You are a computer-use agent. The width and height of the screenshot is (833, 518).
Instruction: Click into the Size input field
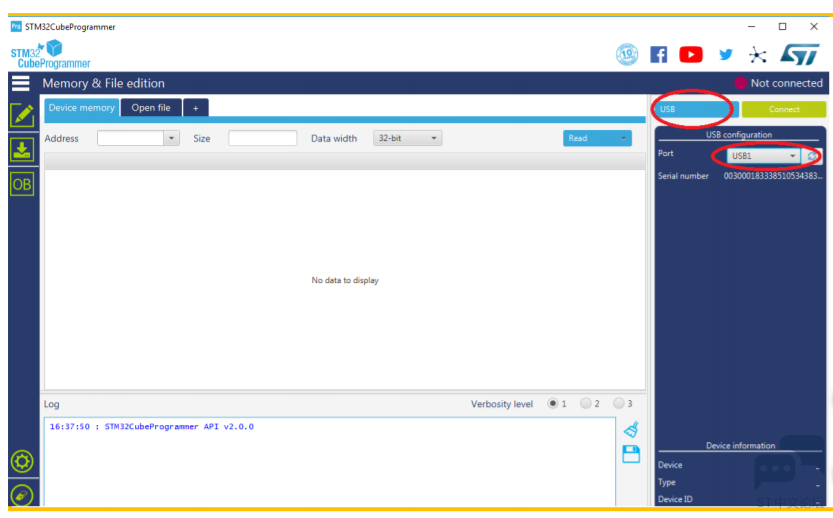coord(262,138)
